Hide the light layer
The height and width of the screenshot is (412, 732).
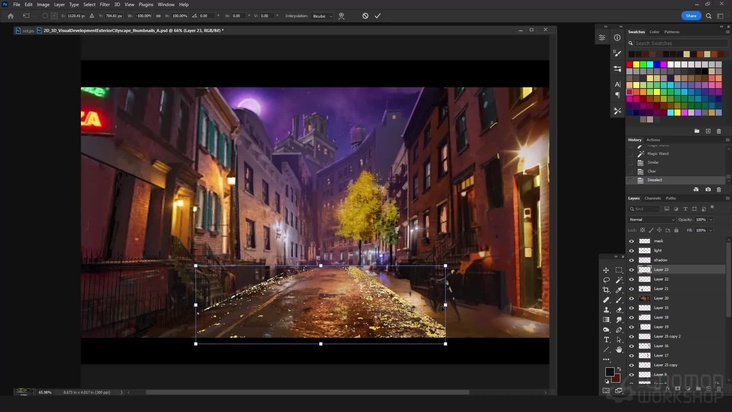[x=632, y=251]
